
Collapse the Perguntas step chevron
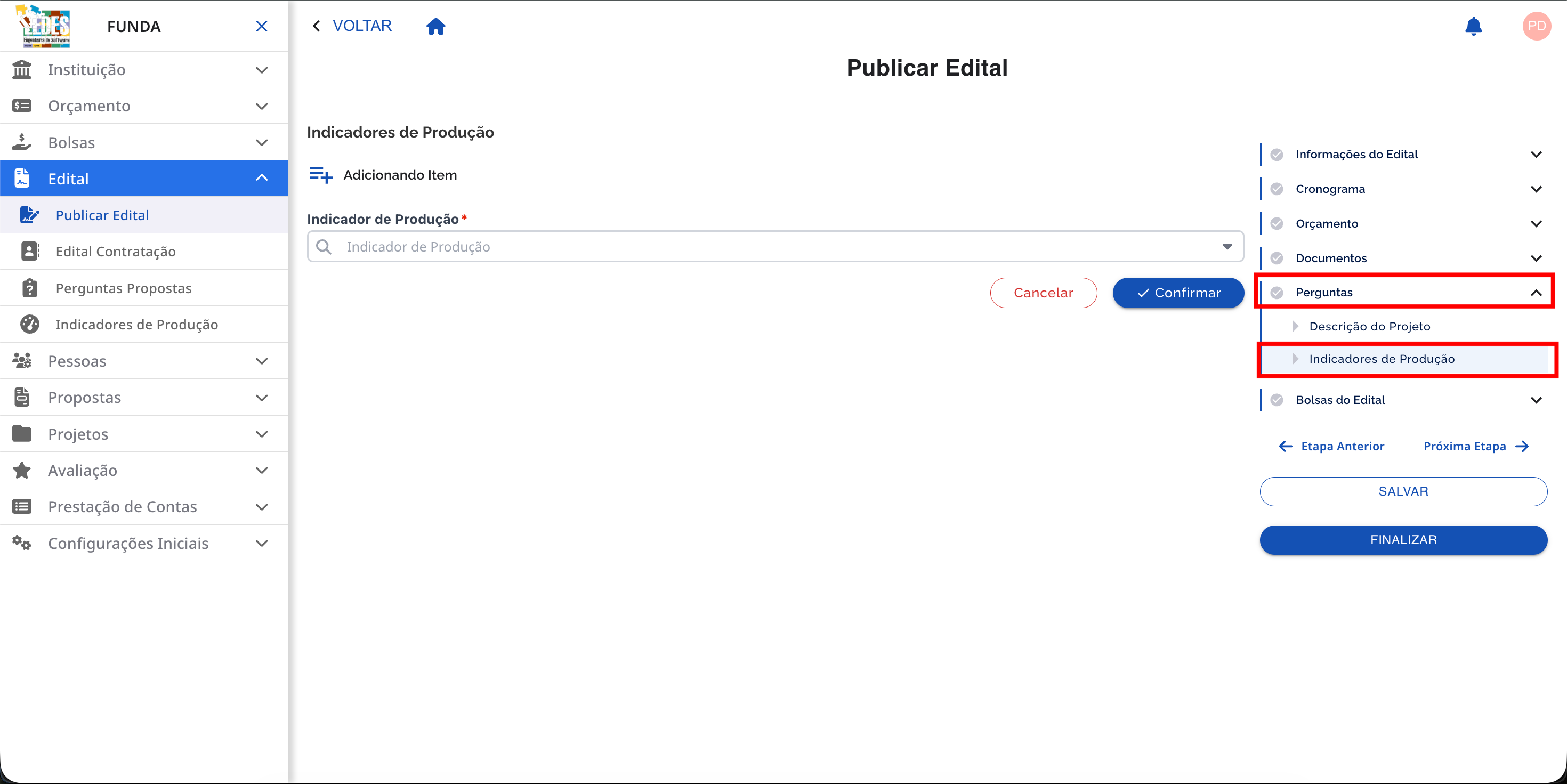(x=1536, y=293)
